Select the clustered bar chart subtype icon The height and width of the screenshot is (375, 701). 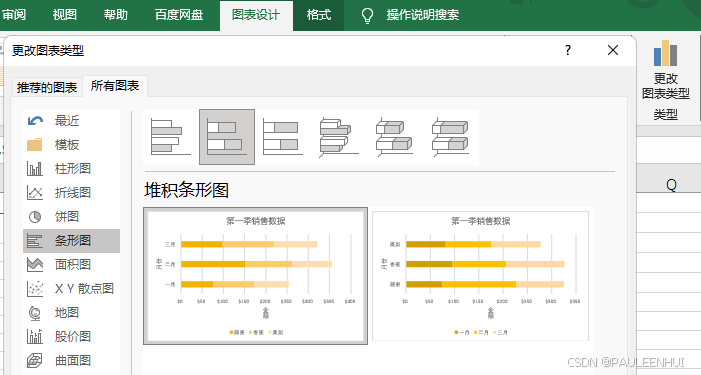171,137
